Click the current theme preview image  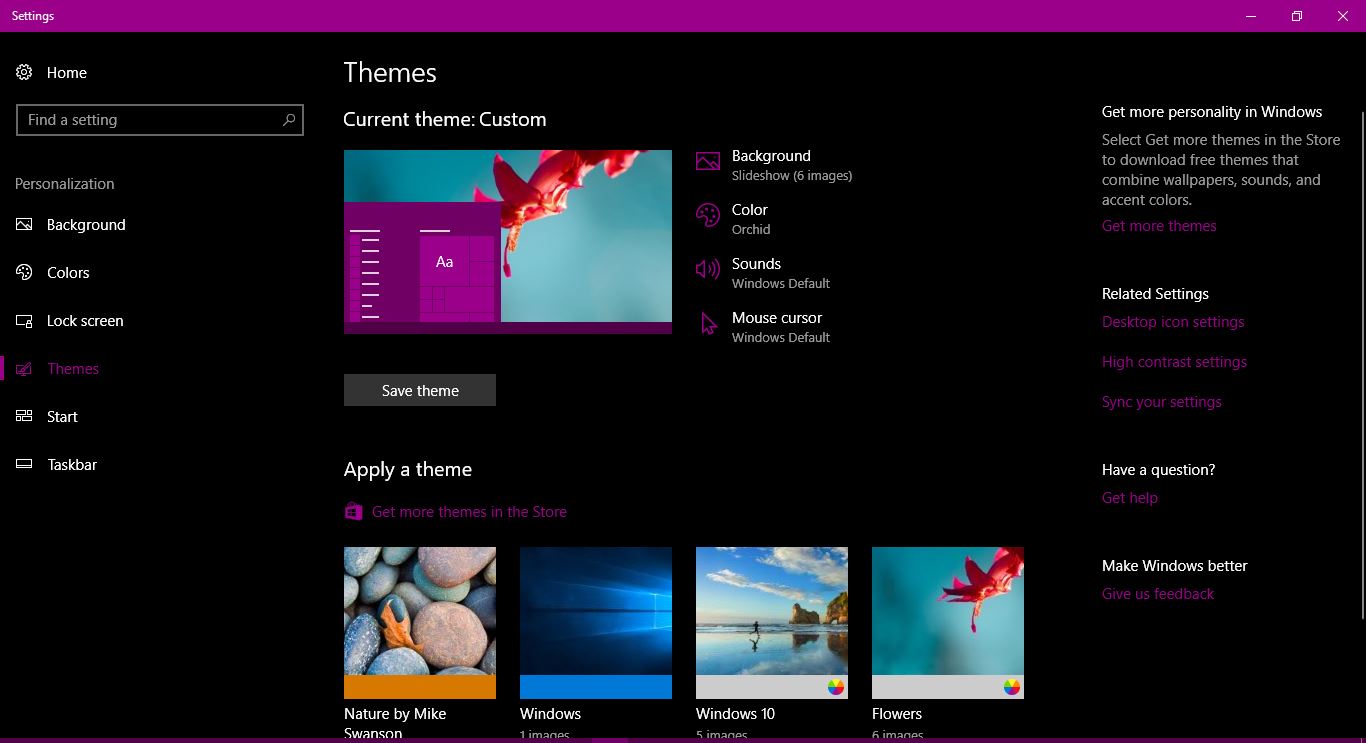point(508,242)
